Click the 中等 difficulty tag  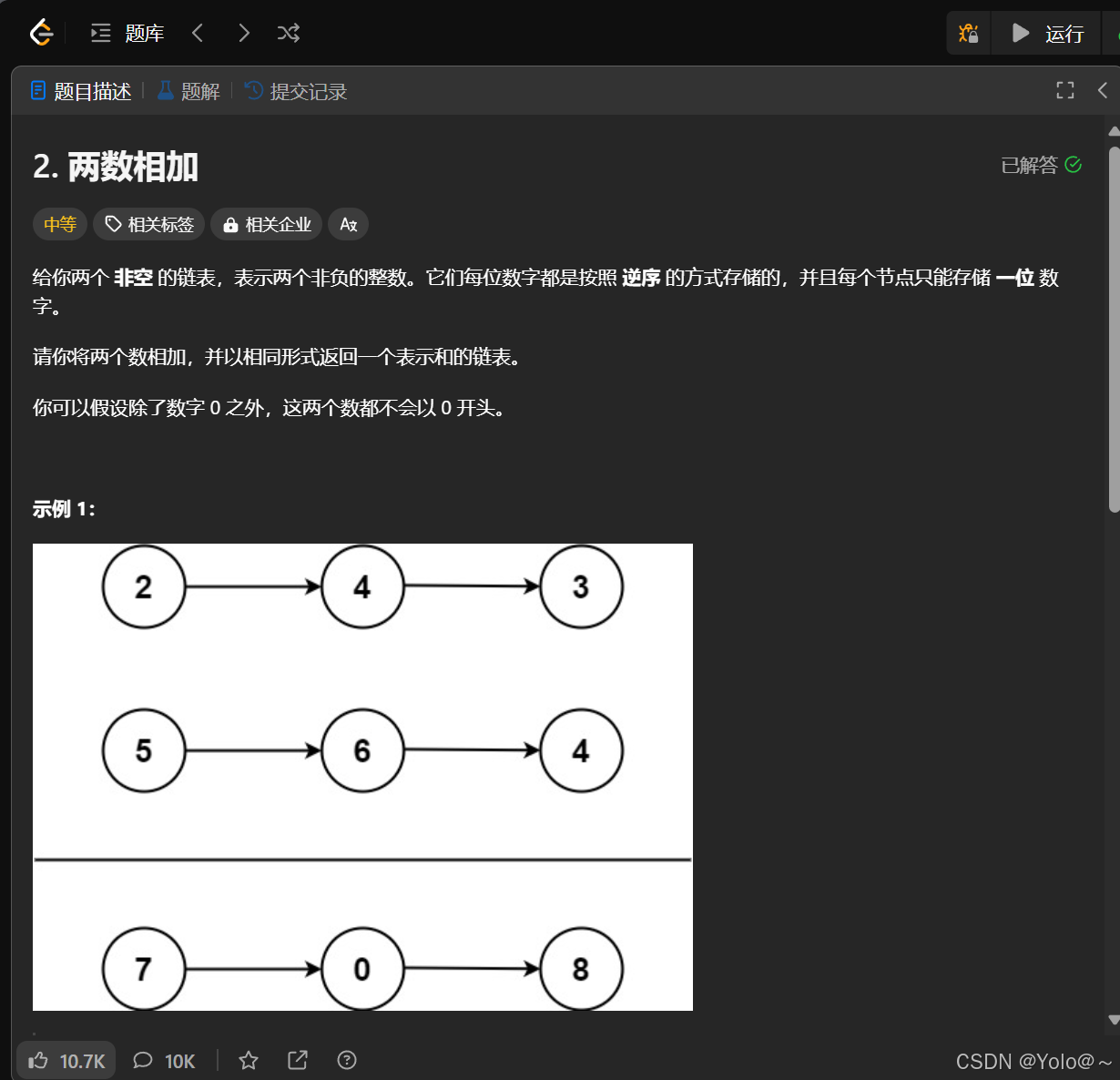coord(60,224)
